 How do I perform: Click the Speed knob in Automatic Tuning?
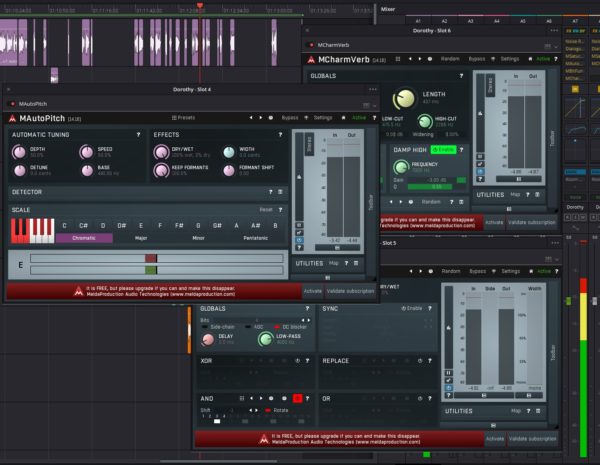click(86, 152)
